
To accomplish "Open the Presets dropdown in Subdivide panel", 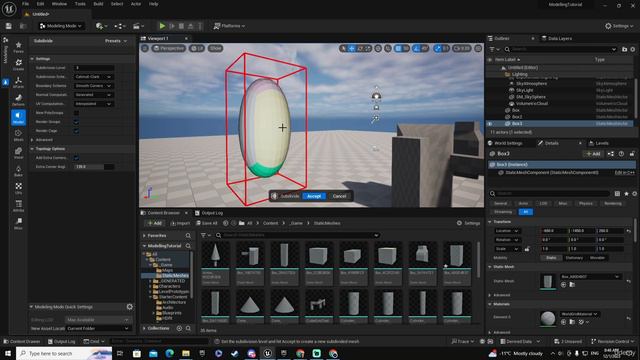I will [116, 41].
